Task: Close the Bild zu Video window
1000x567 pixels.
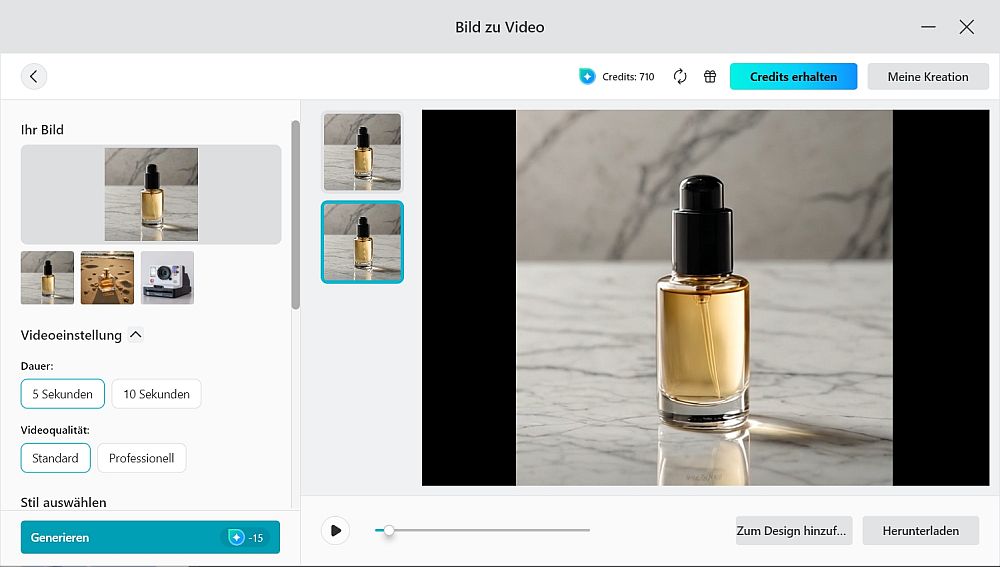Action: point(967,27)
